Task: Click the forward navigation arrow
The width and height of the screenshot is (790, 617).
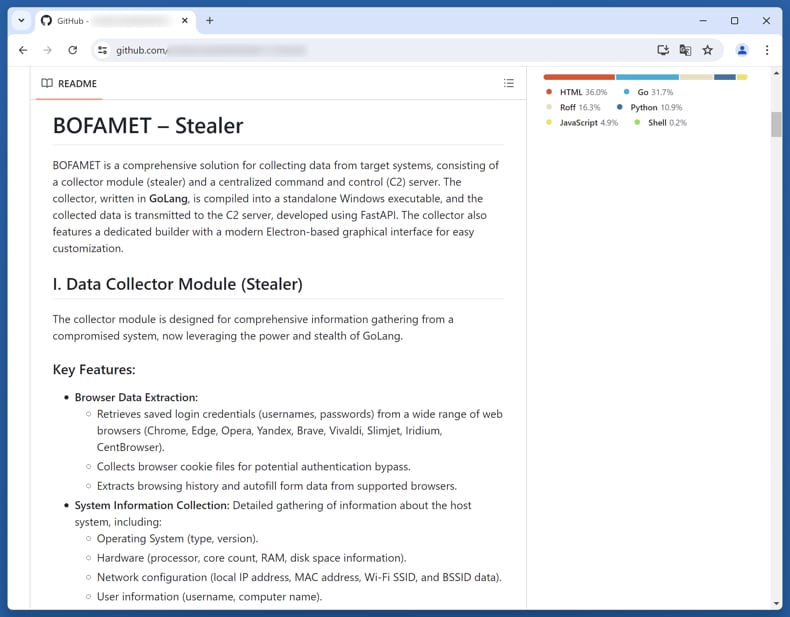Action: click(x=47, y=50)
